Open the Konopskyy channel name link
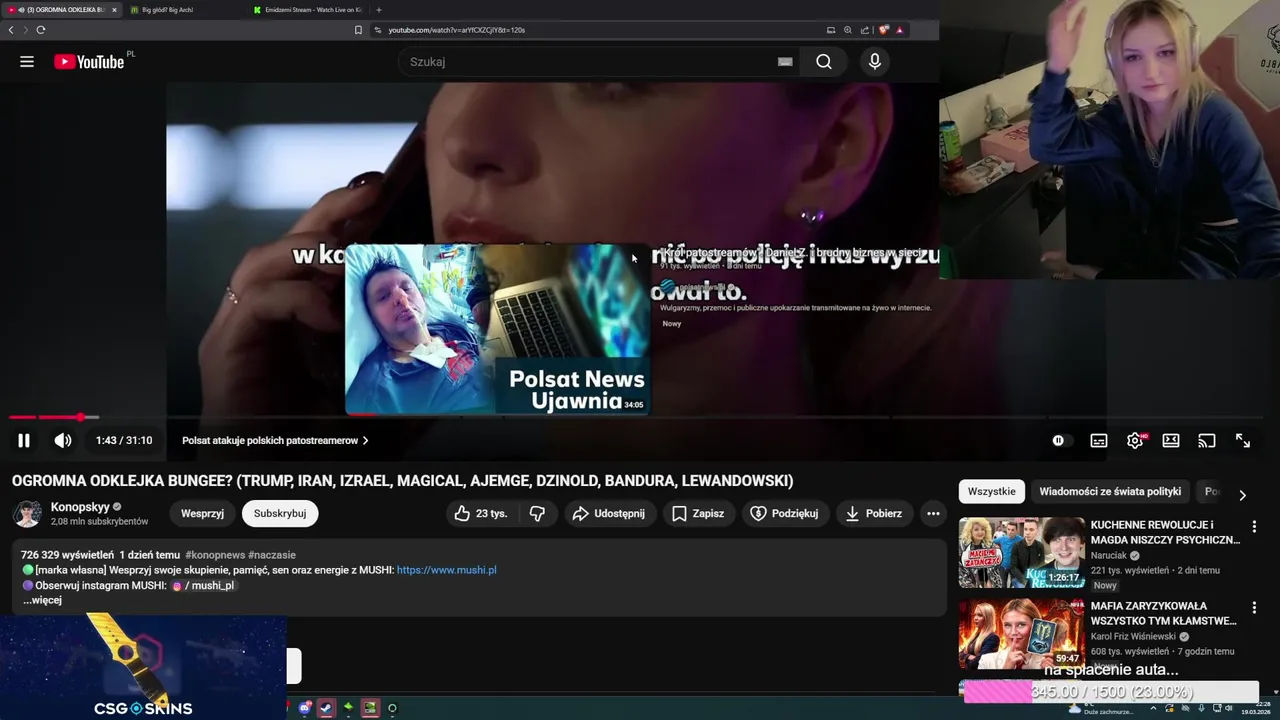The height and width of the screenshot is (720, 1280). (x=79, y=507)
